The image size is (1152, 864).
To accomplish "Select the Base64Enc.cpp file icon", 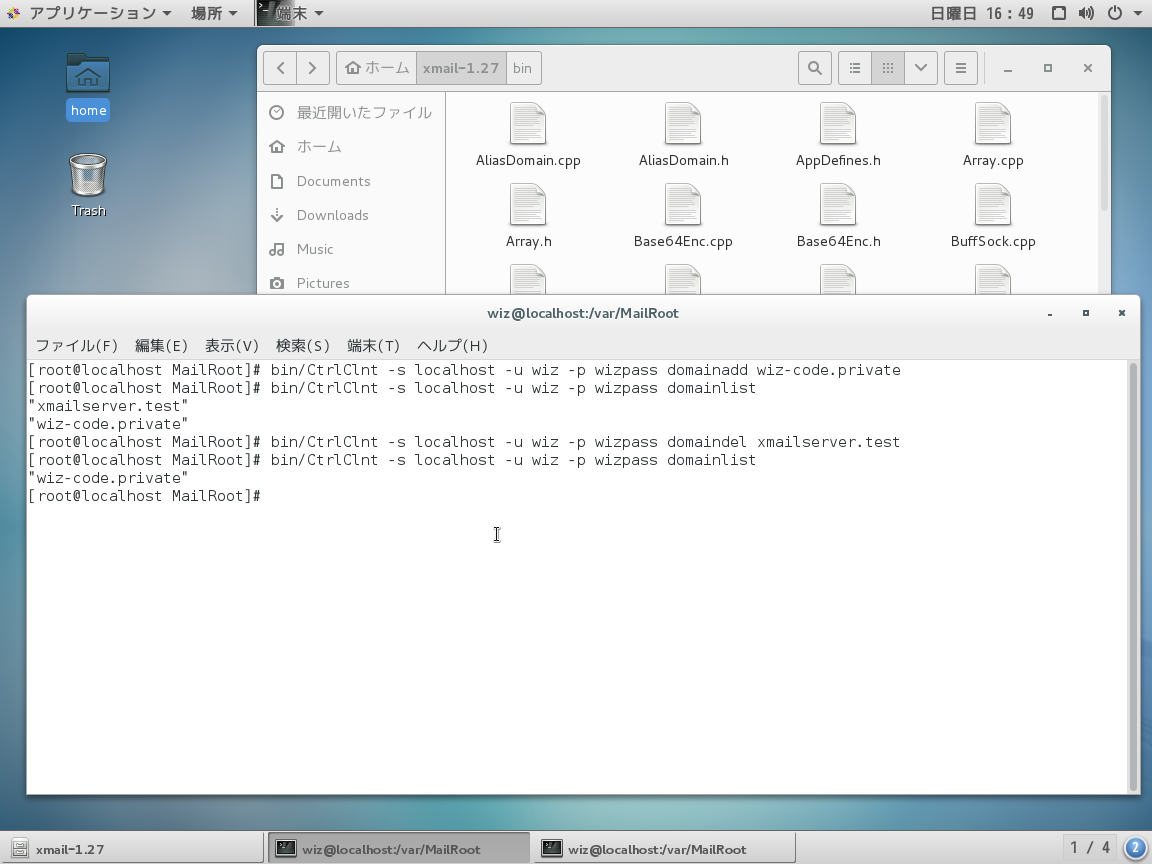I will point(683,204).
